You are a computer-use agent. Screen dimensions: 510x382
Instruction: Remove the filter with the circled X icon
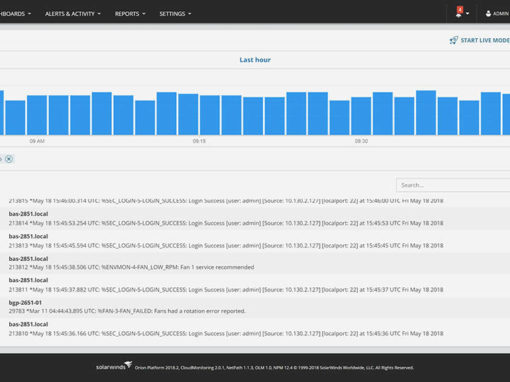click(9, 159)
